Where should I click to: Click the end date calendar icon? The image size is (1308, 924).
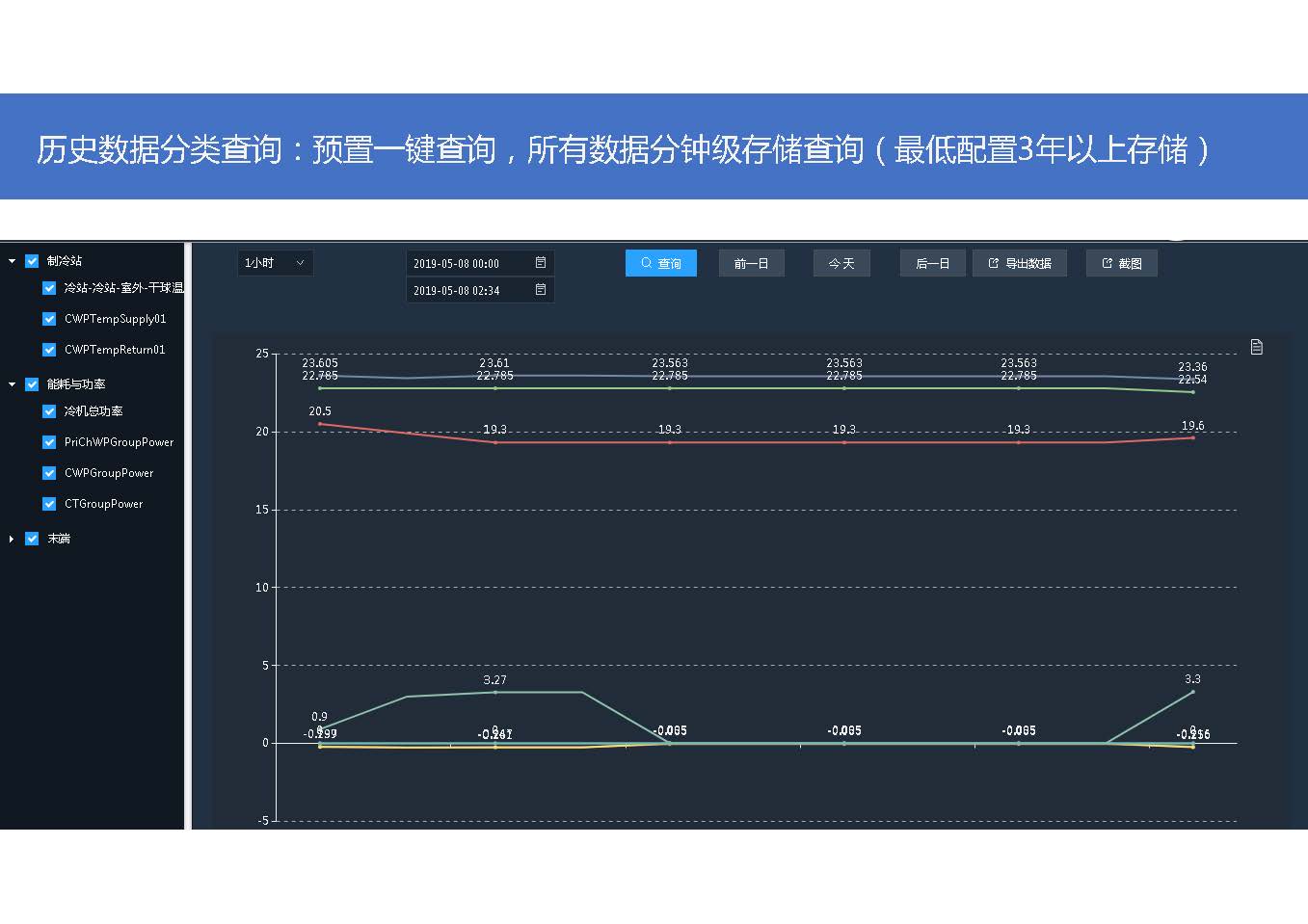pos(541,290)
